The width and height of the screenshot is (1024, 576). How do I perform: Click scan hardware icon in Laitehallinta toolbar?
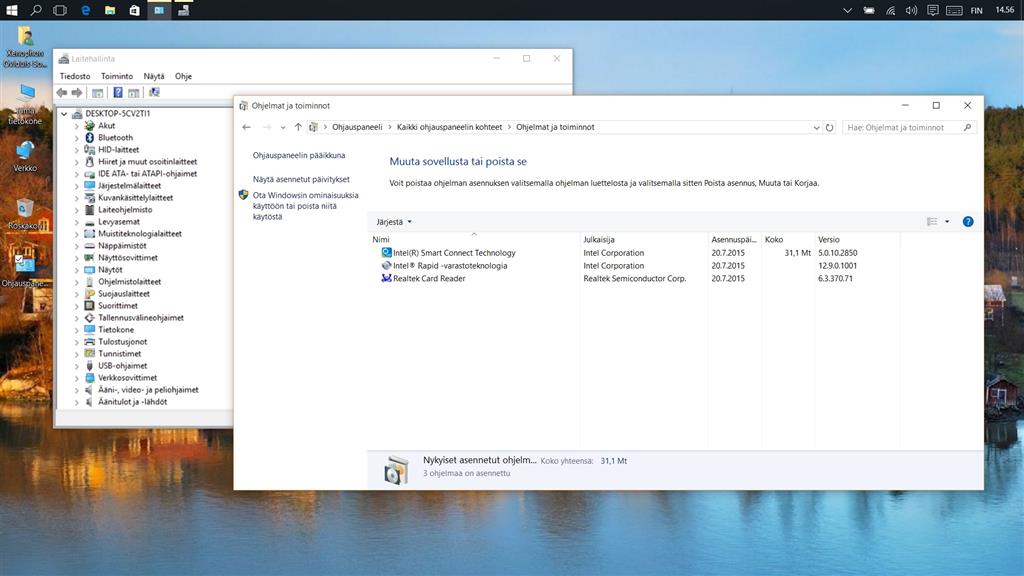[x=154, y=93]
